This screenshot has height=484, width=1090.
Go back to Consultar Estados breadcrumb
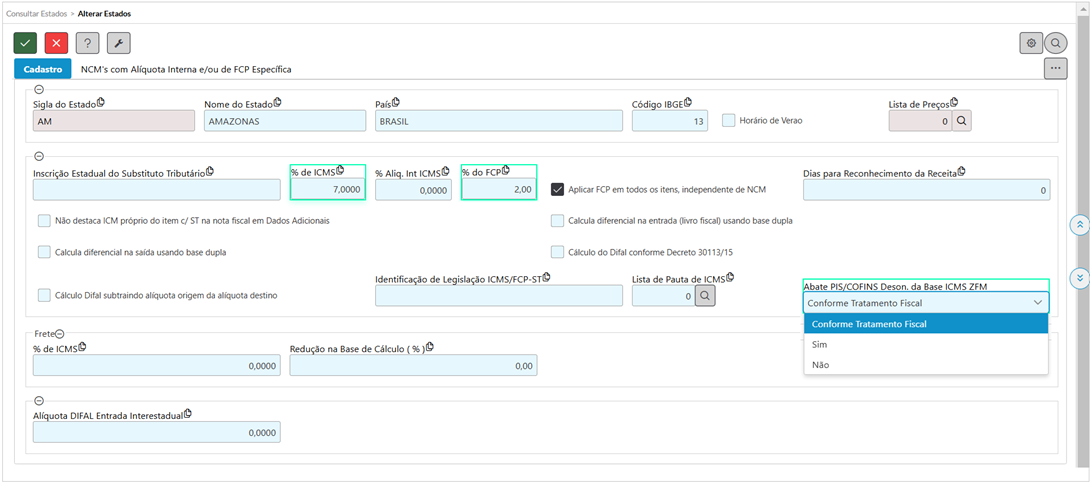[36, 14]
